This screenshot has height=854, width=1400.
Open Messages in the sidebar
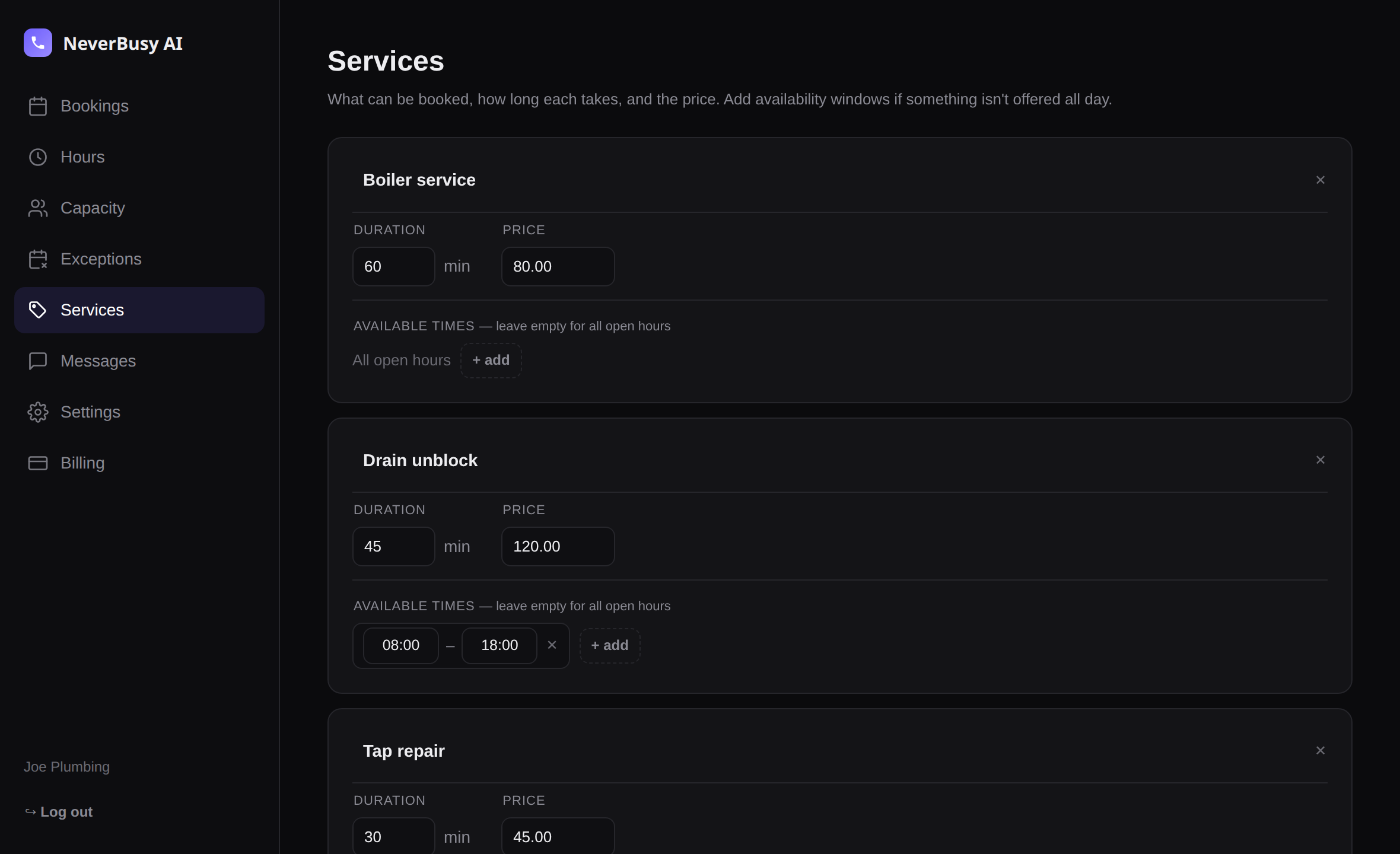tap(139, 361)
